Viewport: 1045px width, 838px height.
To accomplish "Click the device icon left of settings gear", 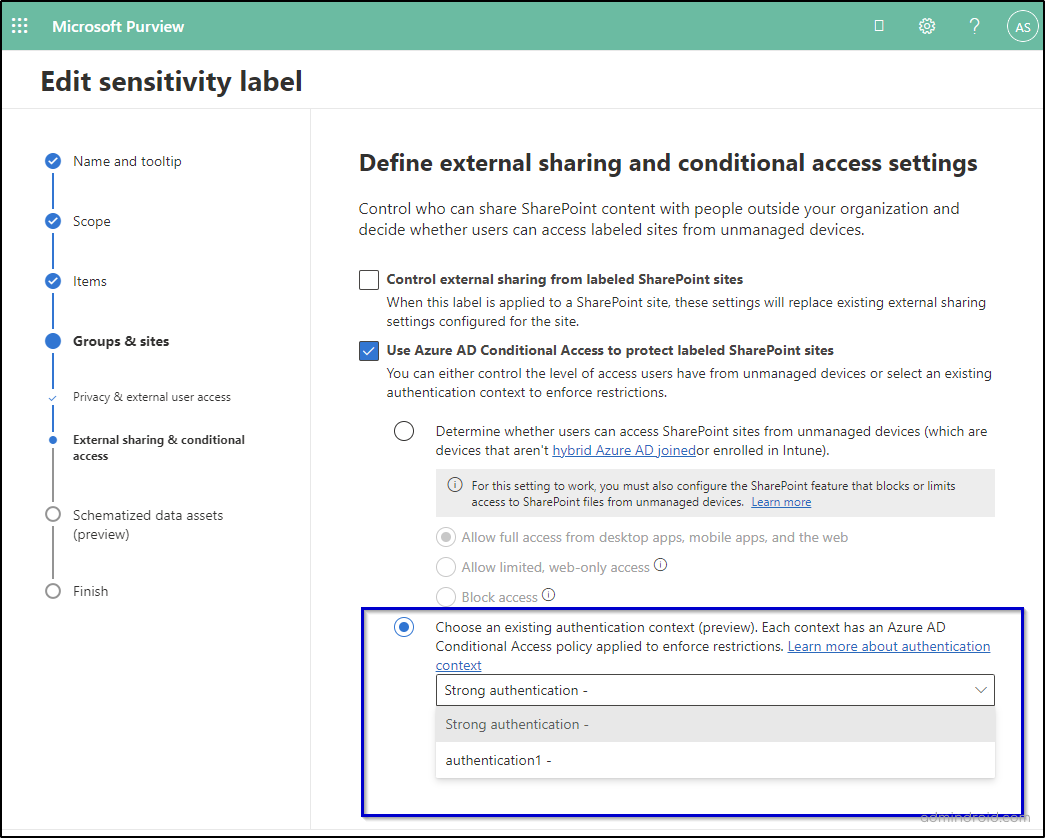I will click(x=878, y=25).
